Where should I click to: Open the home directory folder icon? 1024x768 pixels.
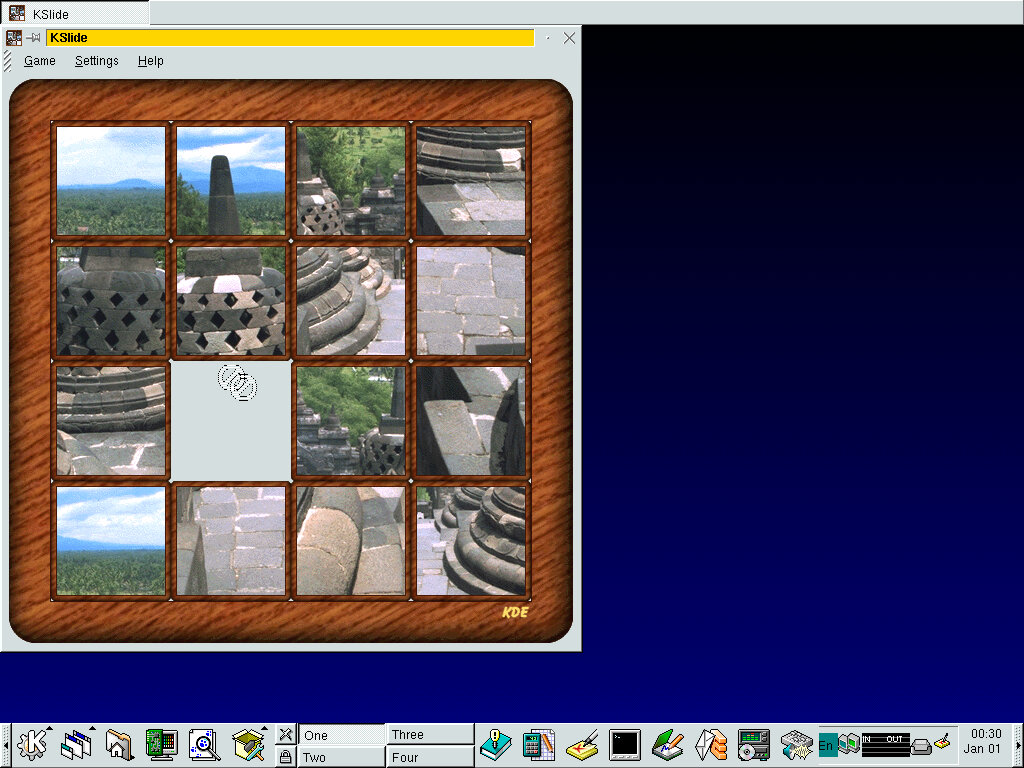tap(118, 745)
